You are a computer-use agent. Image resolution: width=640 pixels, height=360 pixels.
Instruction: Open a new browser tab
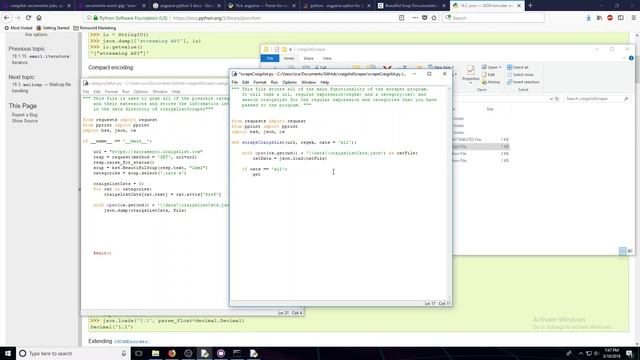(530, 6)
